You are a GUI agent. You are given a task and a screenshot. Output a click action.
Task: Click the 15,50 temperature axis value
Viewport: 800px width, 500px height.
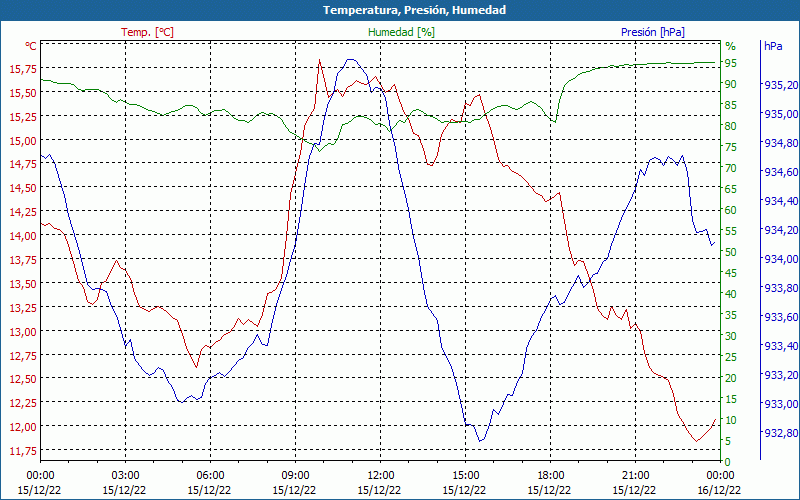(x=23, y=92)
